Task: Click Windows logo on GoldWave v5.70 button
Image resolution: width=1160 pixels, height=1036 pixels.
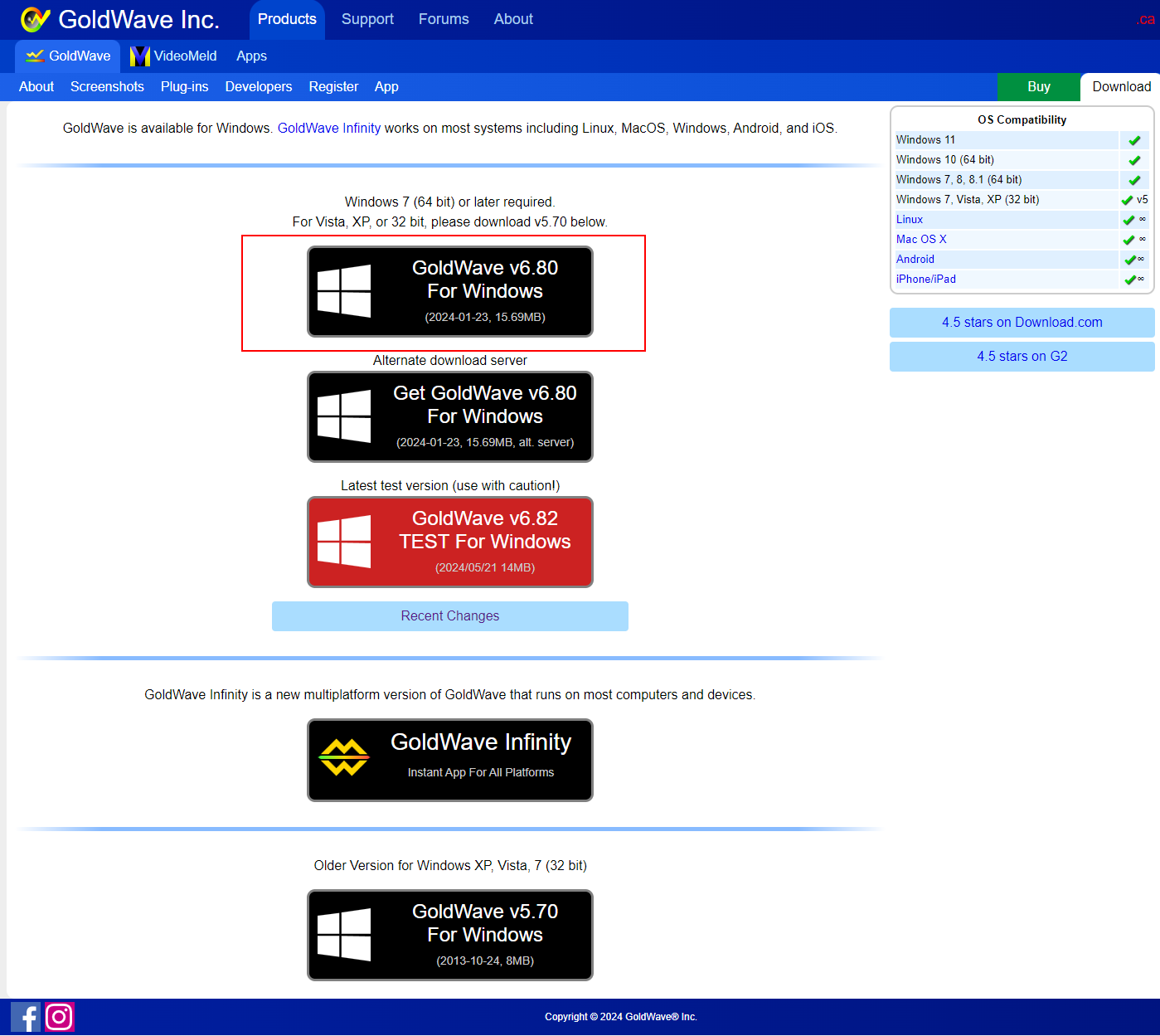Action: pos(344,935)
